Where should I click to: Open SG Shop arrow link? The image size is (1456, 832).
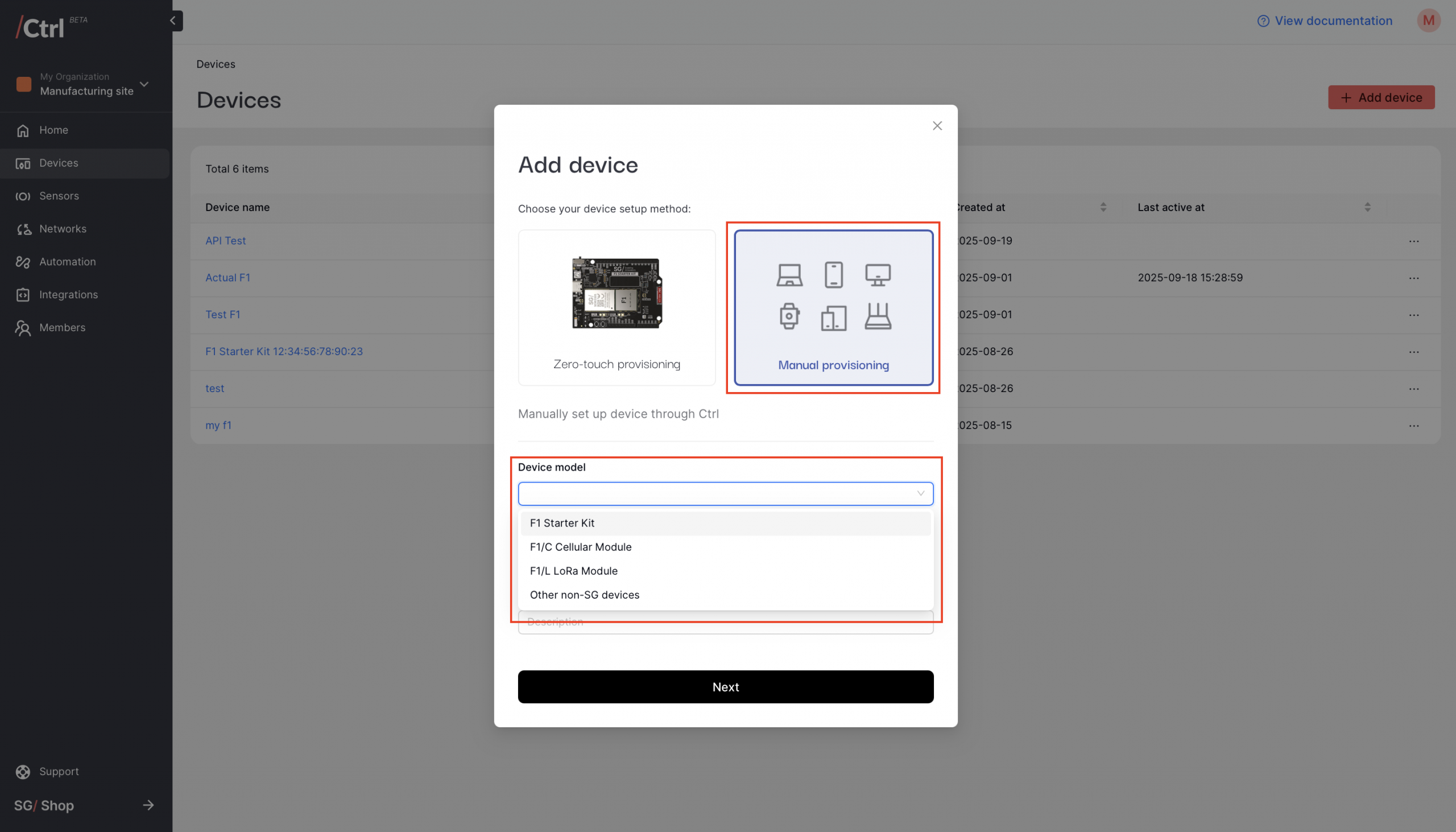click(148, 805)
